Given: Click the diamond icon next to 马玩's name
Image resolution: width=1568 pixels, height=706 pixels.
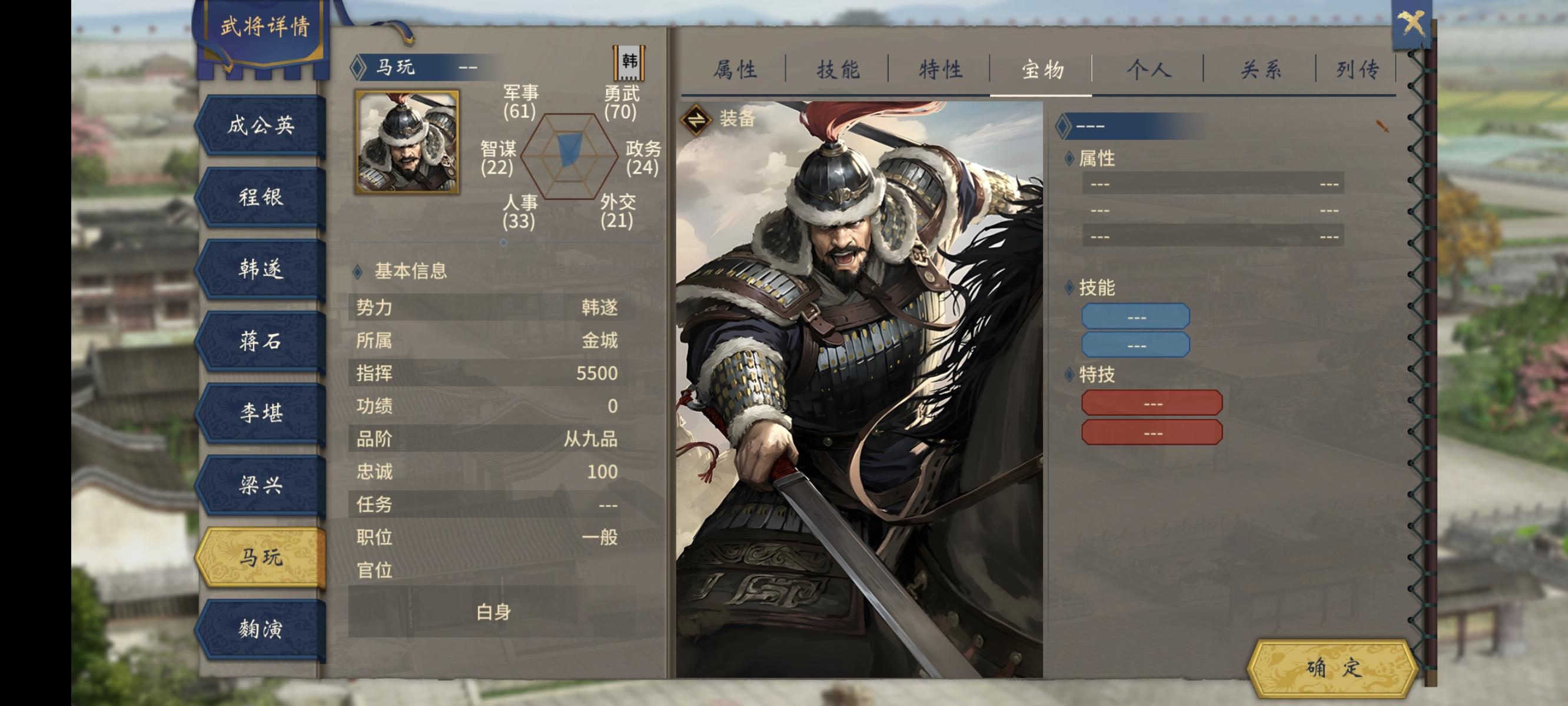Looking at the screenshot, I should (x=358, y=67).
